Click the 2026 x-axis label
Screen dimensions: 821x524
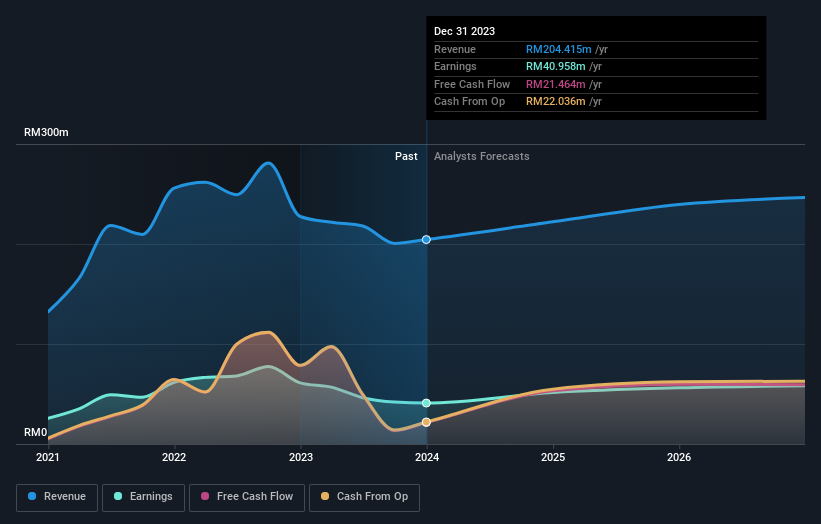click(679, 457)
